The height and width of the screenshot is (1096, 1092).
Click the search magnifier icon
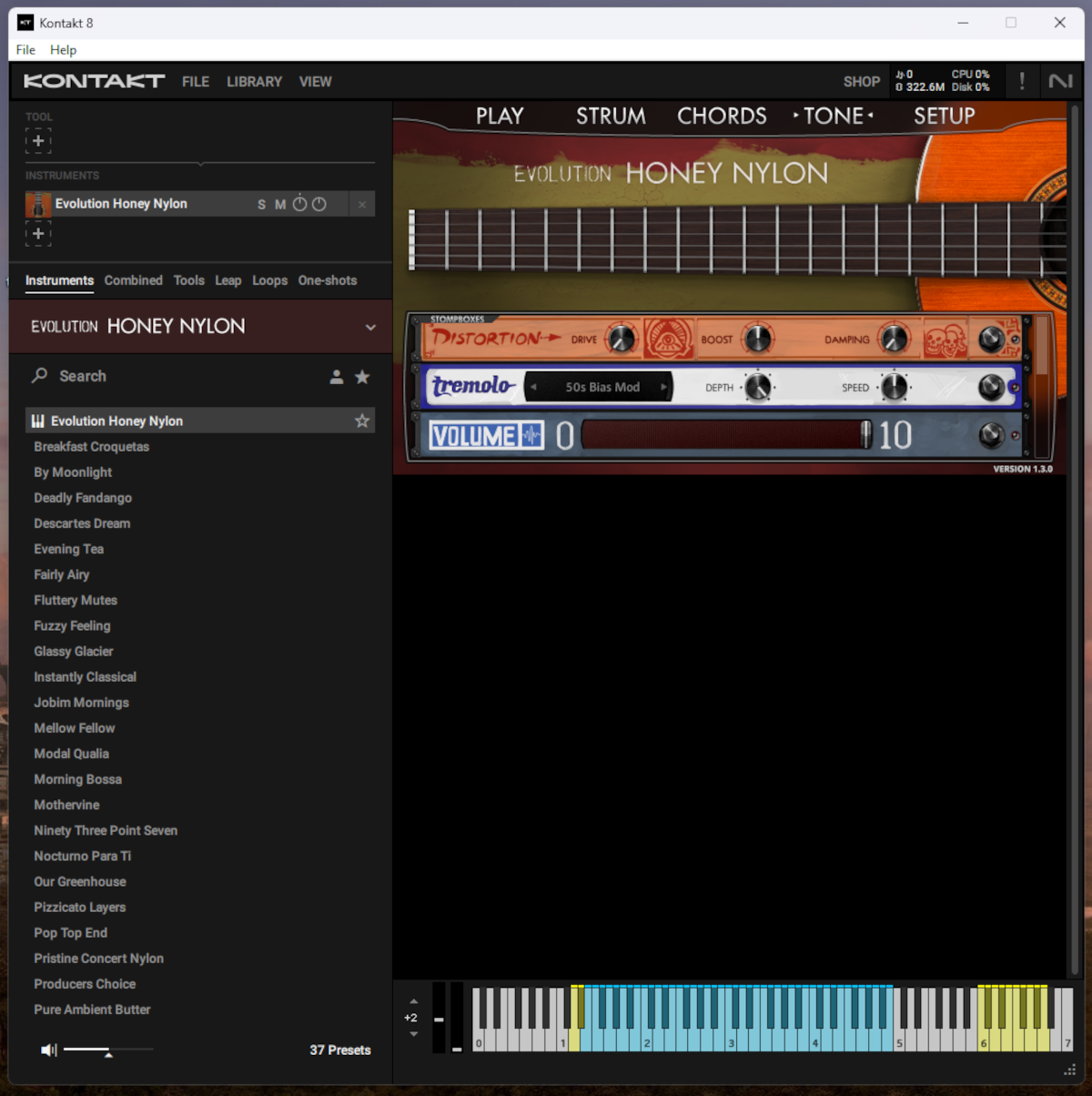point(40,375)
